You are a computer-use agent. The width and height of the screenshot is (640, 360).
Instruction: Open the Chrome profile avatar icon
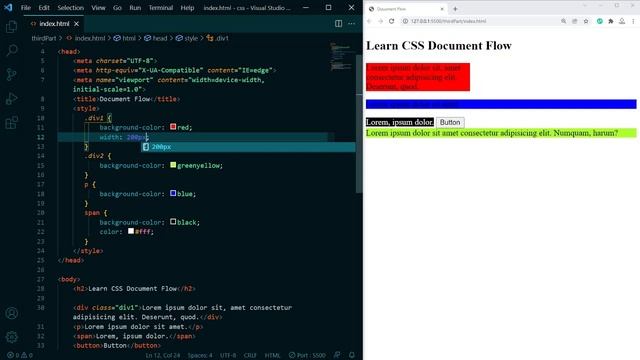622,21
